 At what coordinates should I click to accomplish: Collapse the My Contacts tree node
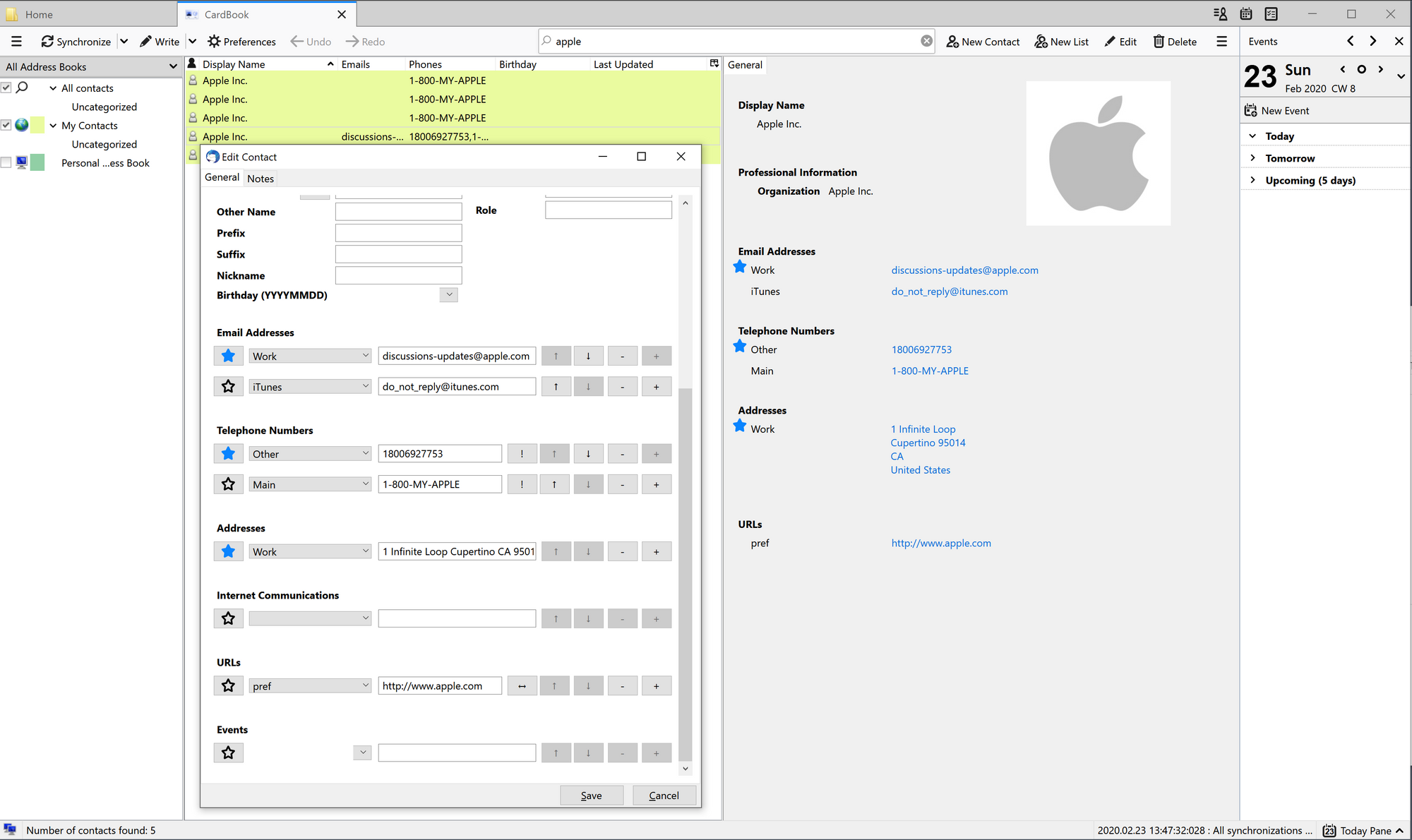tap(53, 125)
